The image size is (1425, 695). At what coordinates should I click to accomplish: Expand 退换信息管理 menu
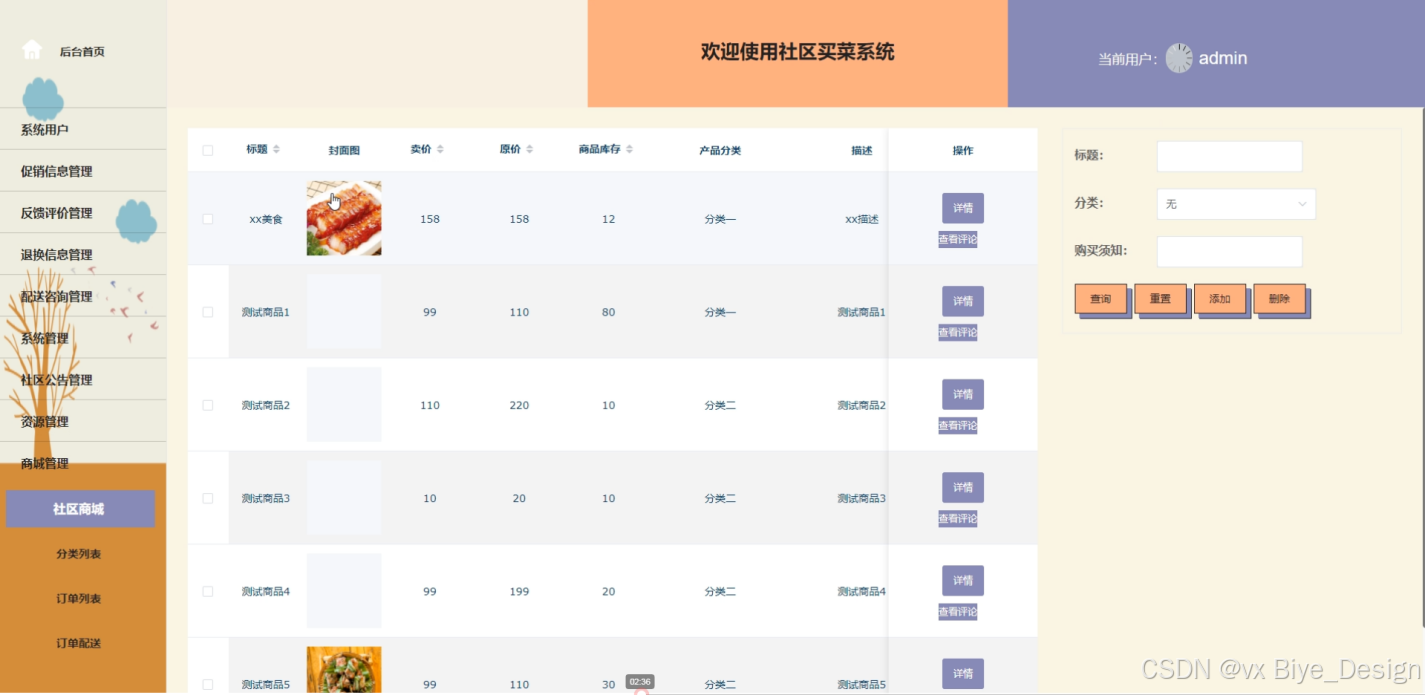pyautogui.click(x=83, y=255)
